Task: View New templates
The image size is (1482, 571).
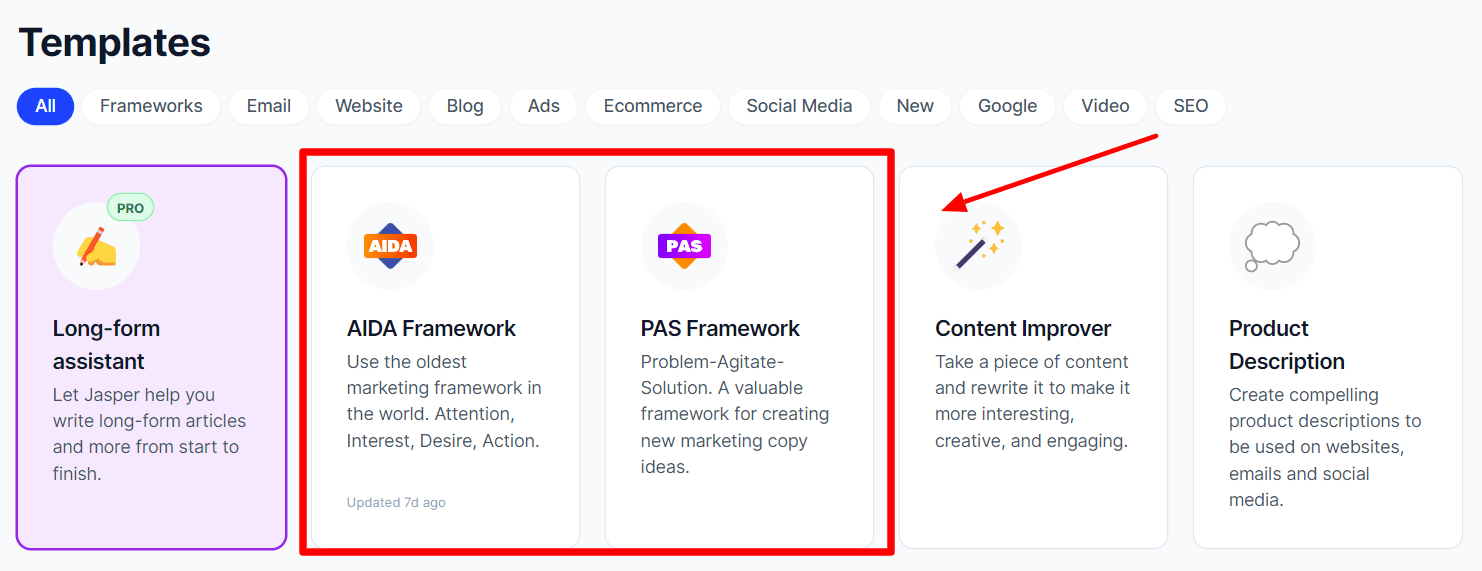Action: (x=915, y=106)
